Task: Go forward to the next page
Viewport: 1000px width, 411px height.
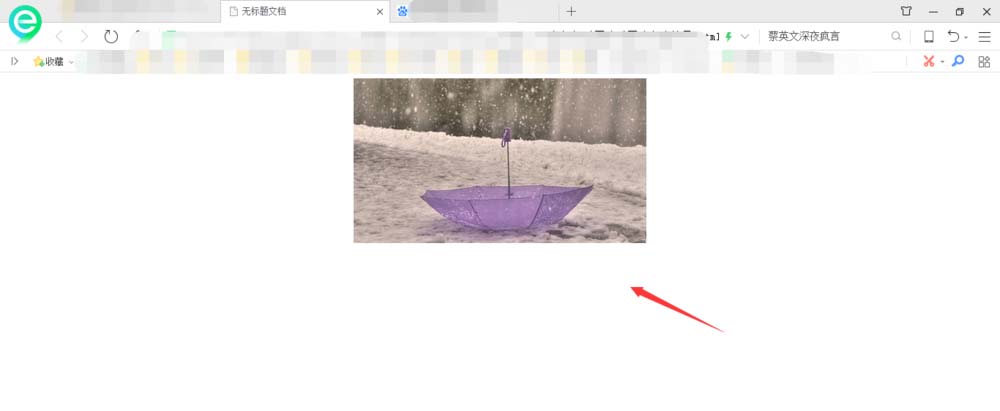Action: [x=84, y=36]
